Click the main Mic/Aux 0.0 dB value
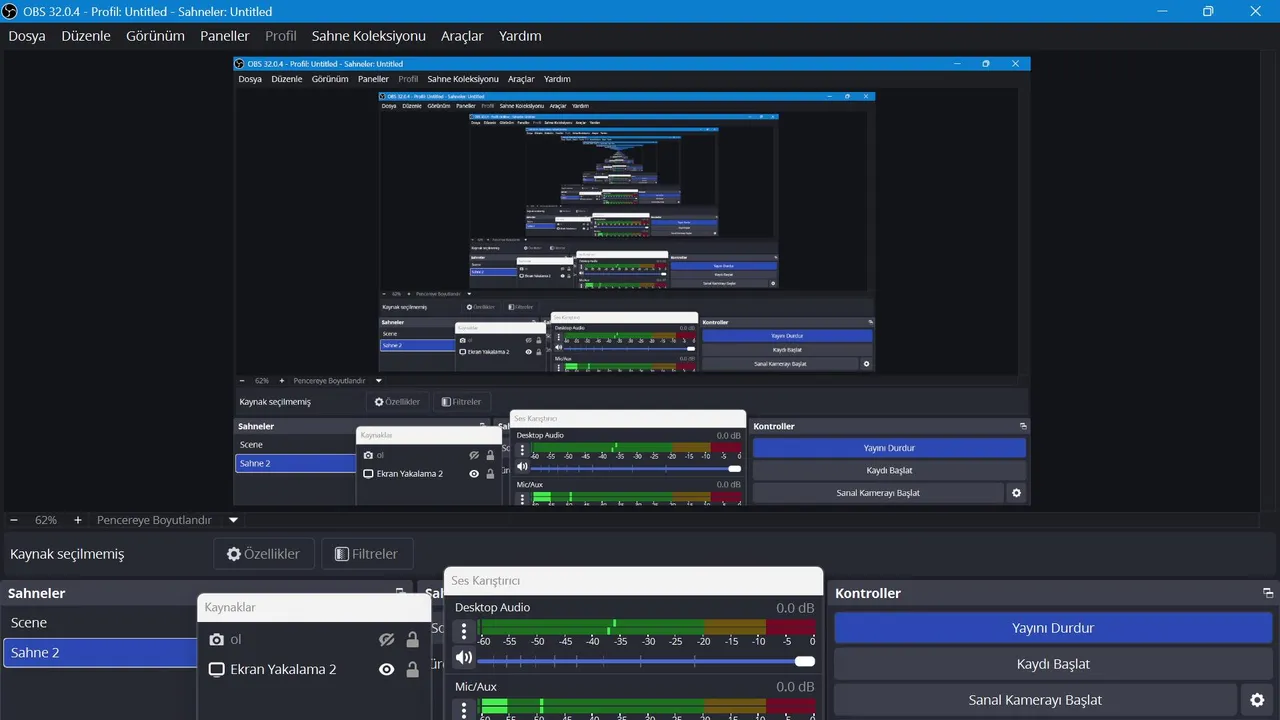 [x=795, y=687]
